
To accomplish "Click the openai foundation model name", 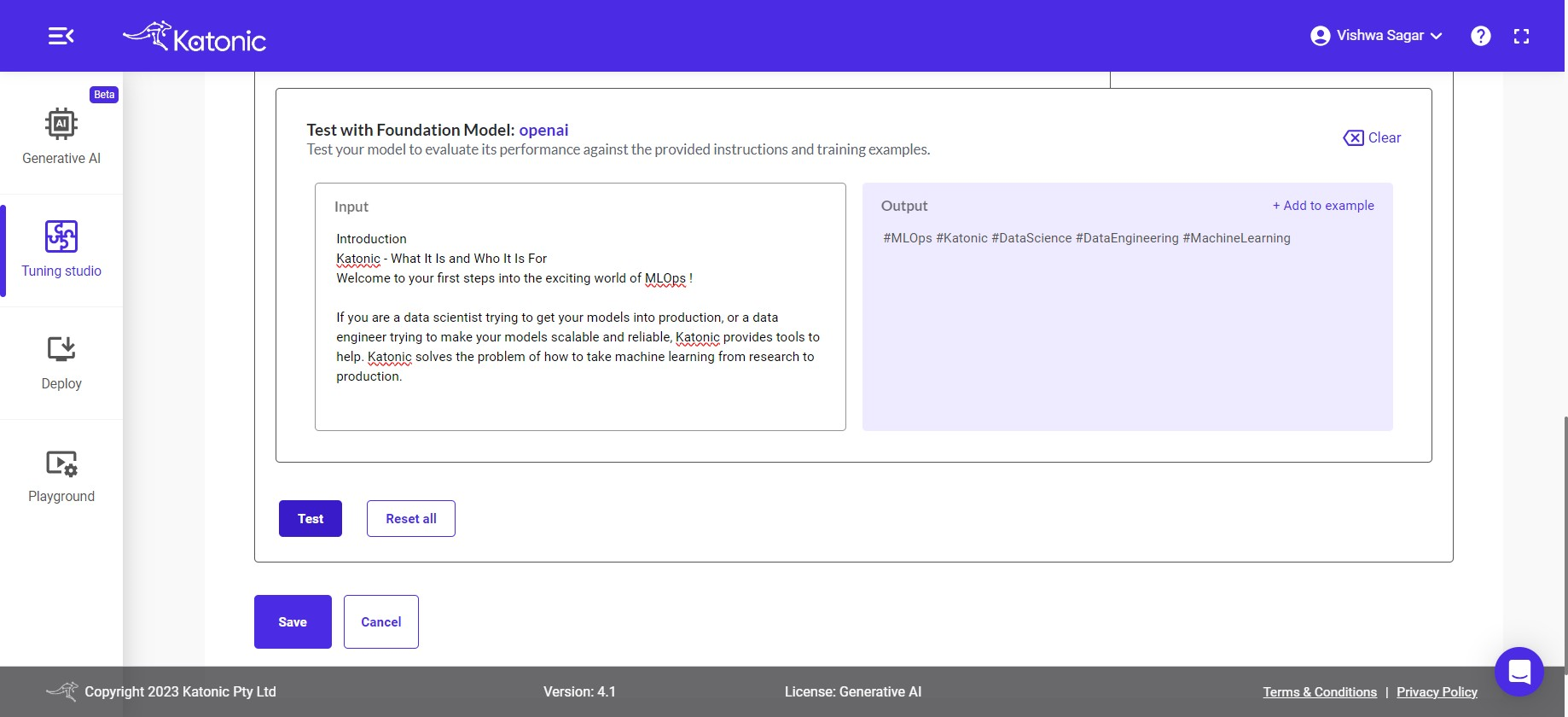I will click(543, 130).
